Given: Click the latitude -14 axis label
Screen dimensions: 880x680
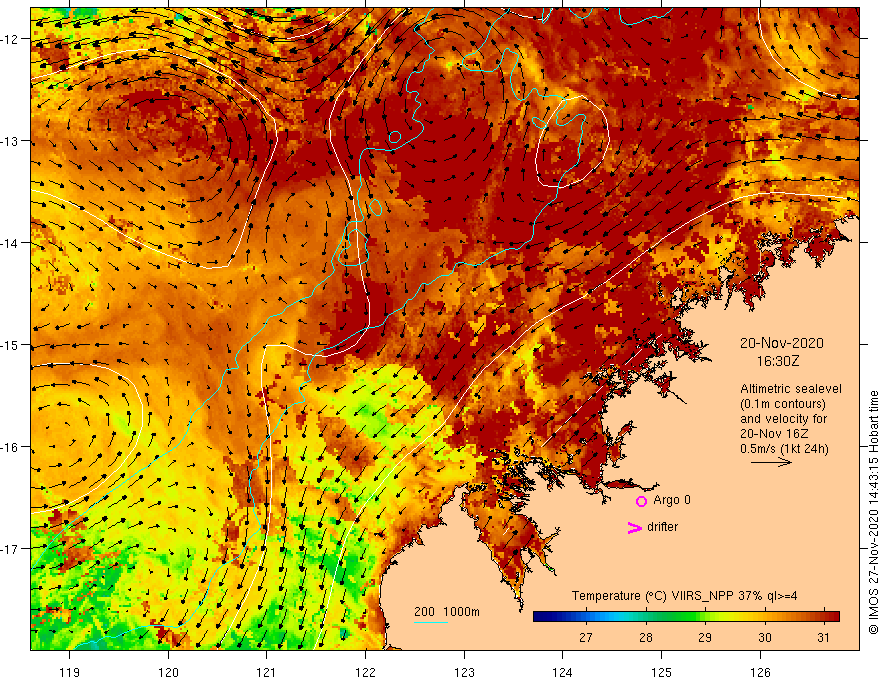Looking at the screenshot, I should coord(10,243).
